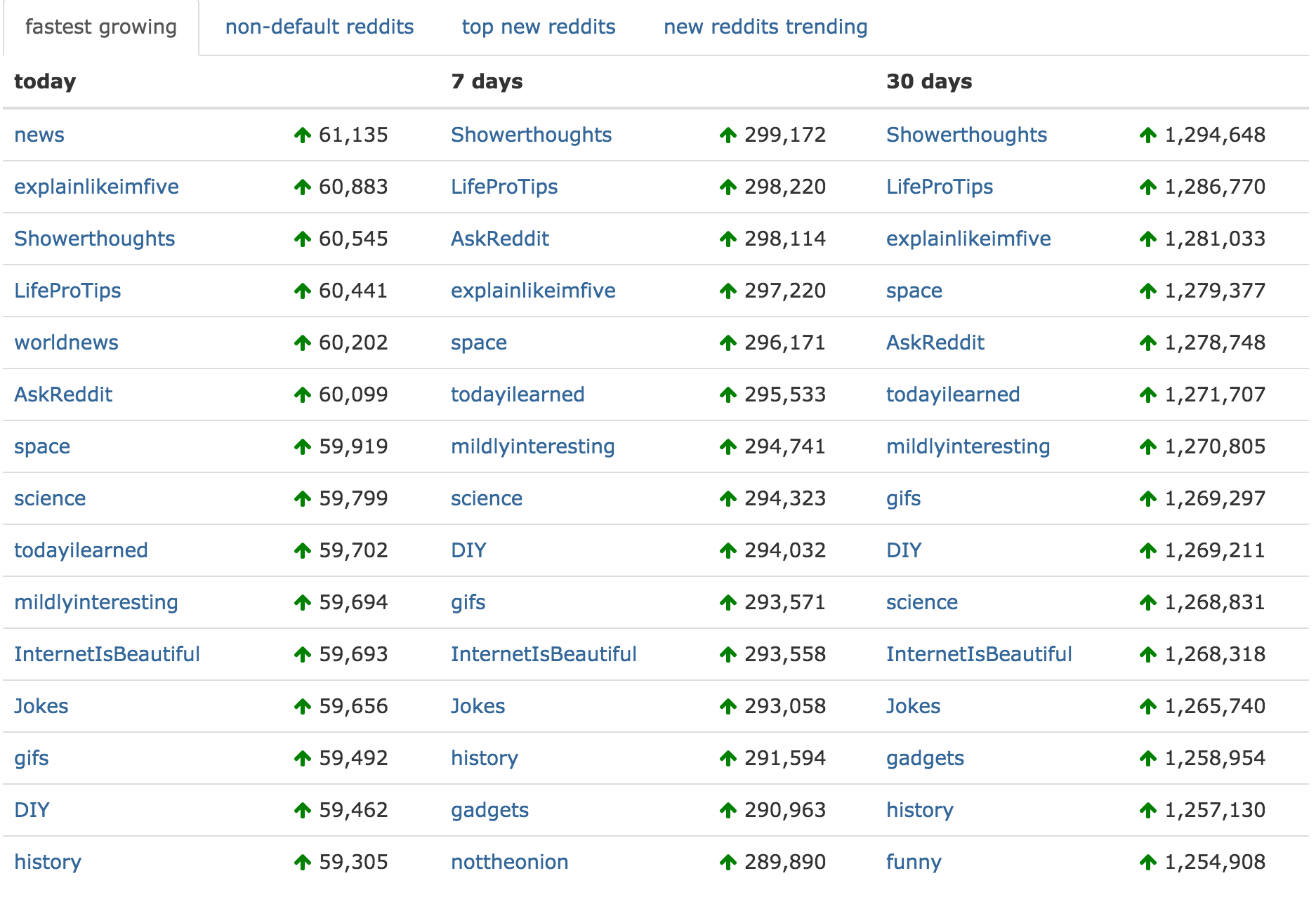Open explainlikeimfive in the 7 days column
Image resolution: width=1316 pixels, height=897 pixels.
coord(533,291)
